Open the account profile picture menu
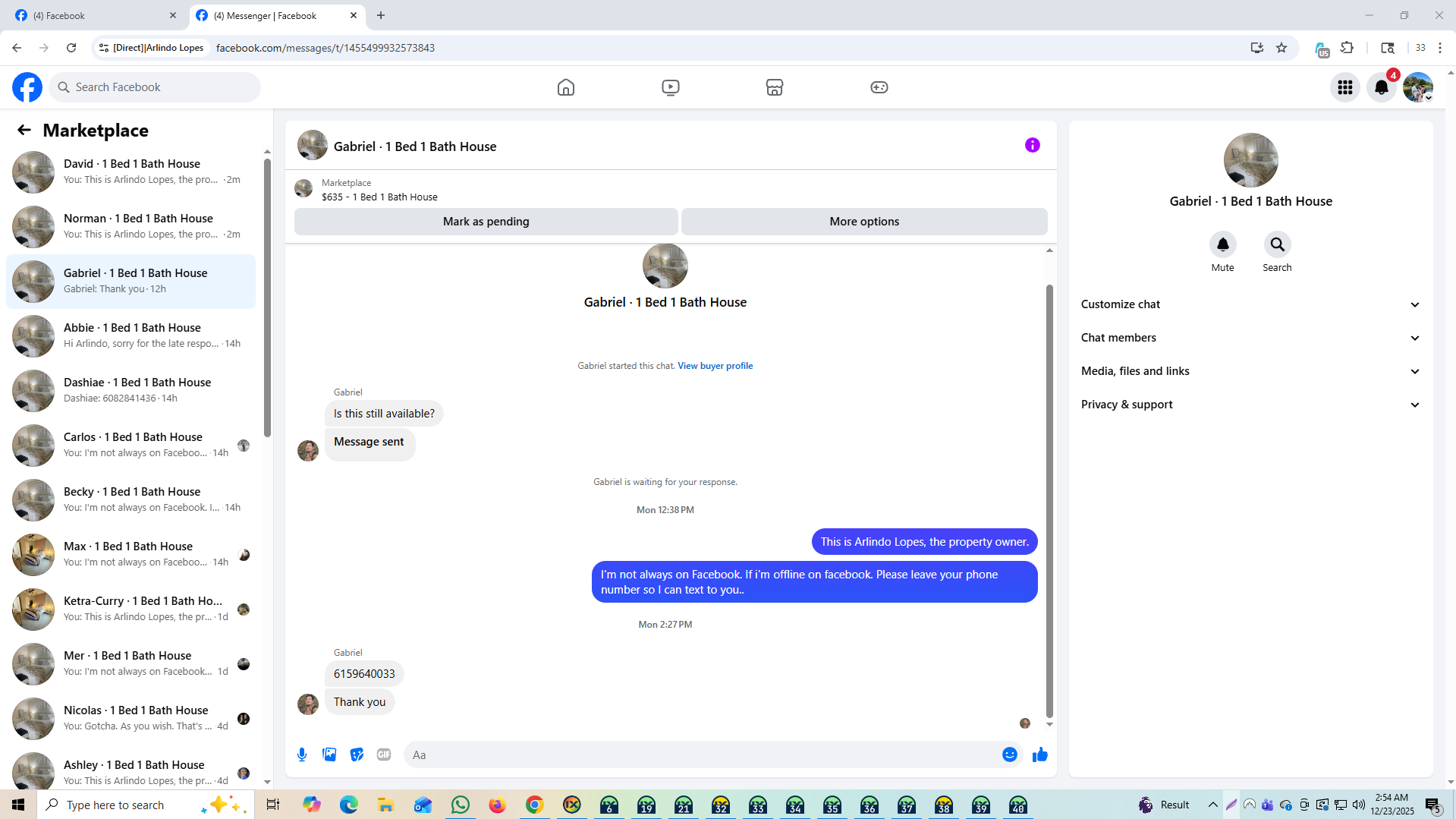Image resolution: width=1456 pixels, height=819 pixels. pyautogui.click(x=1417, y=87)
